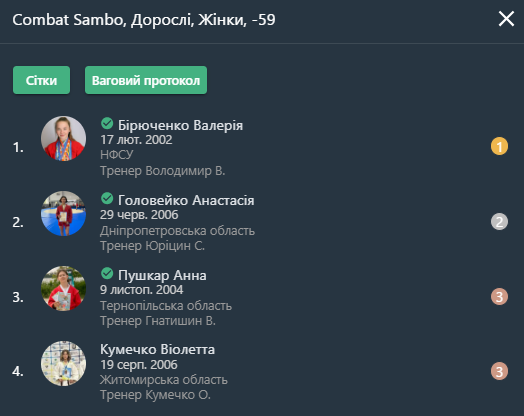This screenshot has height=416, width=524.
Task: Click verified checkmark next to Головейко Анастасія
Action: click(x=107, y=198)
